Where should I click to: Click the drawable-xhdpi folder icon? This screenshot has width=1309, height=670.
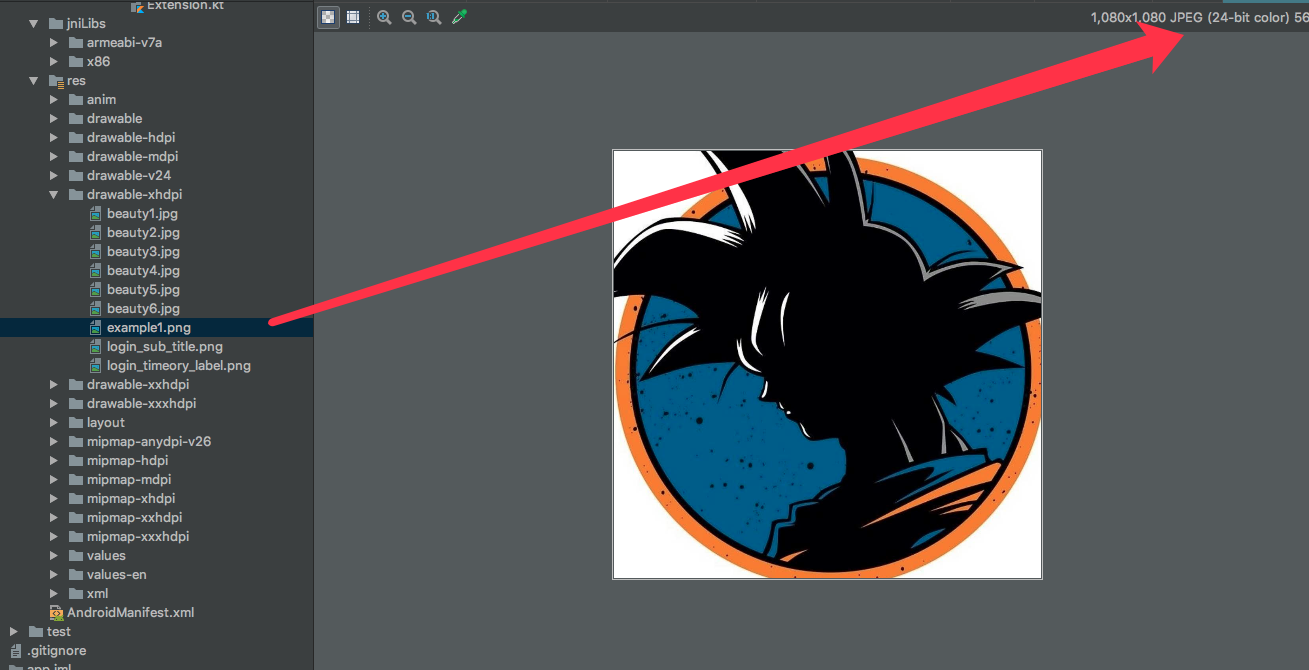[76, 194]
